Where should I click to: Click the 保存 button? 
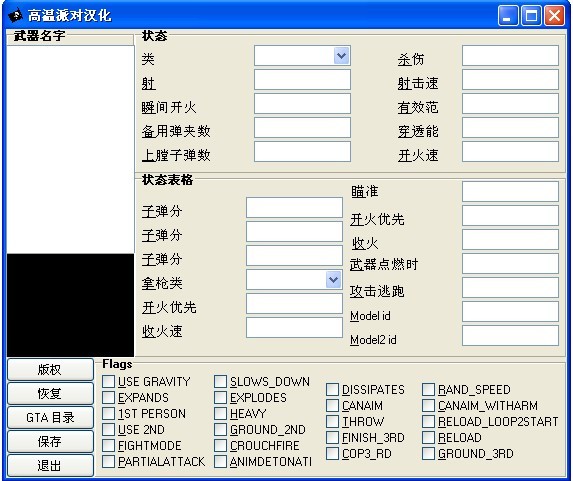tap(50, 442)
